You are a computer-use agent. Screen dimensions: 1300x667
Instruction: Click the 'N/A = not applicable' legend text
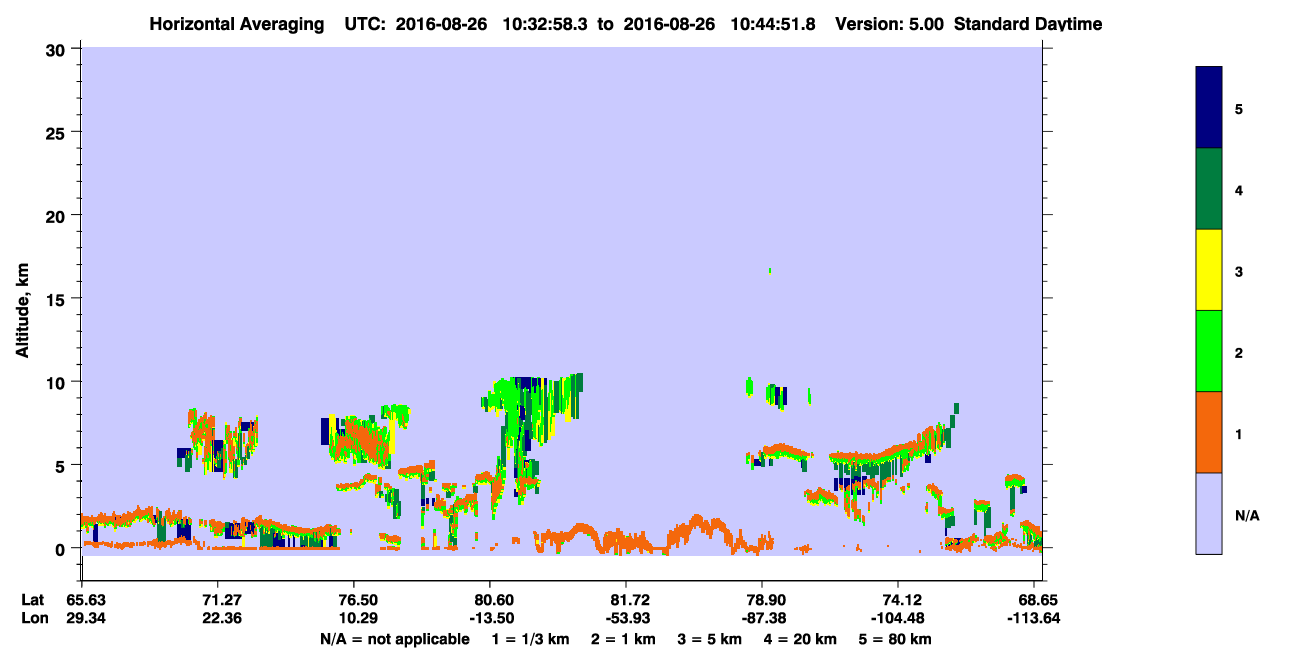(394, 638)
